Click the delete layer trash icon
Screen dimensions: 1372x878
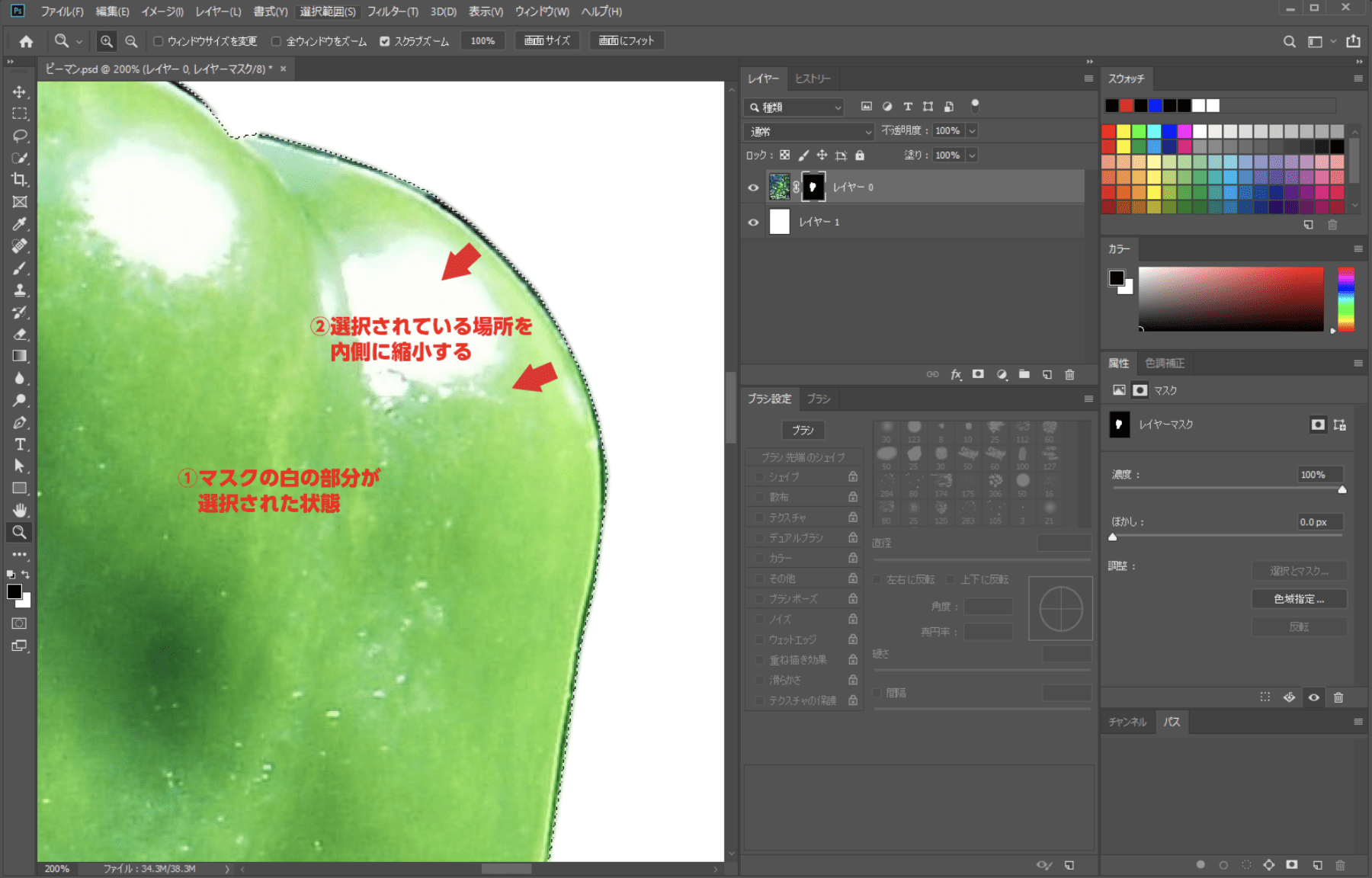pyautogui.click(x=1069, y=374)
